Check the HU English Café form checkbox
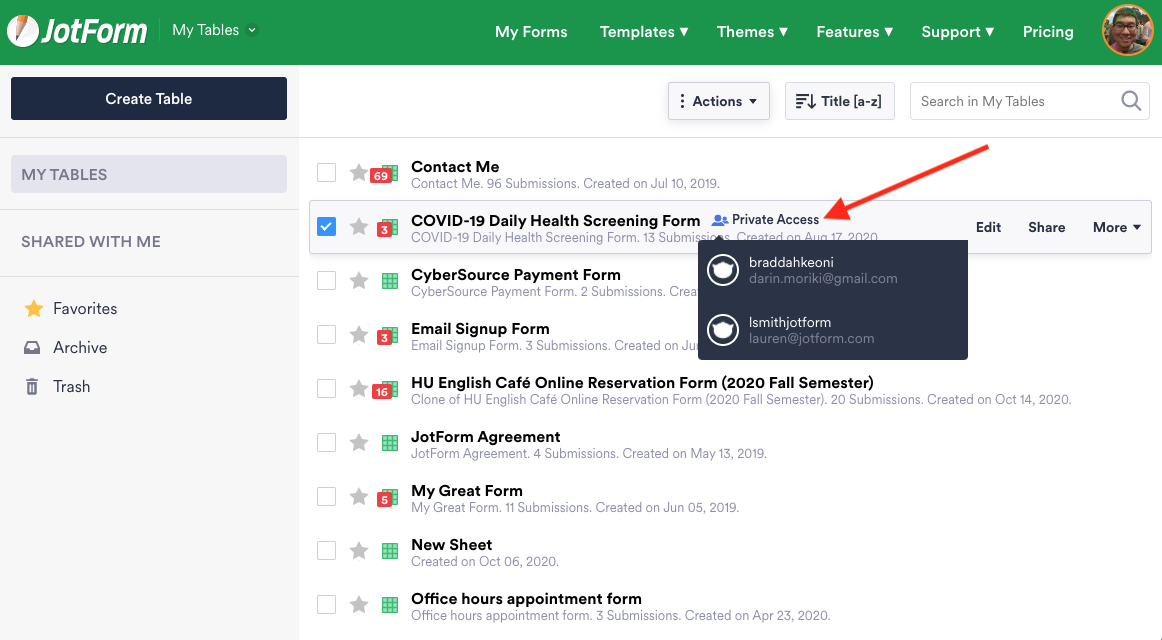 tap(326, 389)
